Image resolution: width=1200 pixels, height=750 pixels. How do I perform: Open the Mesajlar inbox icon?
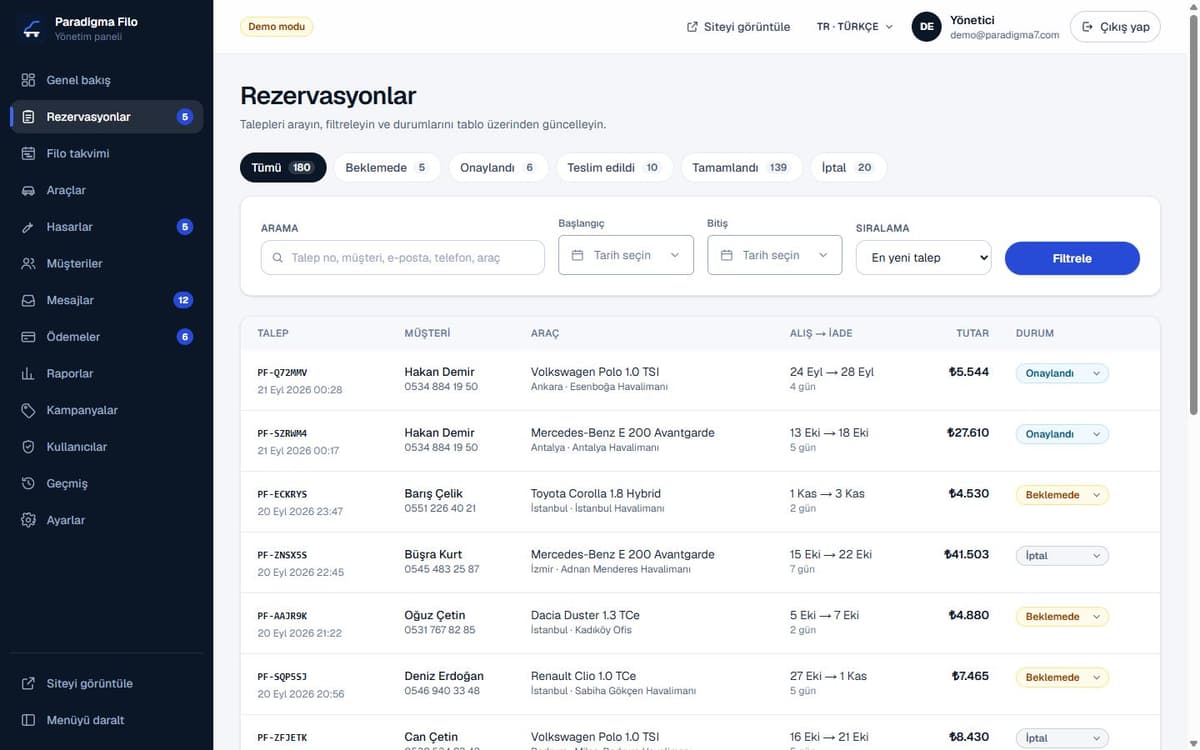click(x=28, y=300)
